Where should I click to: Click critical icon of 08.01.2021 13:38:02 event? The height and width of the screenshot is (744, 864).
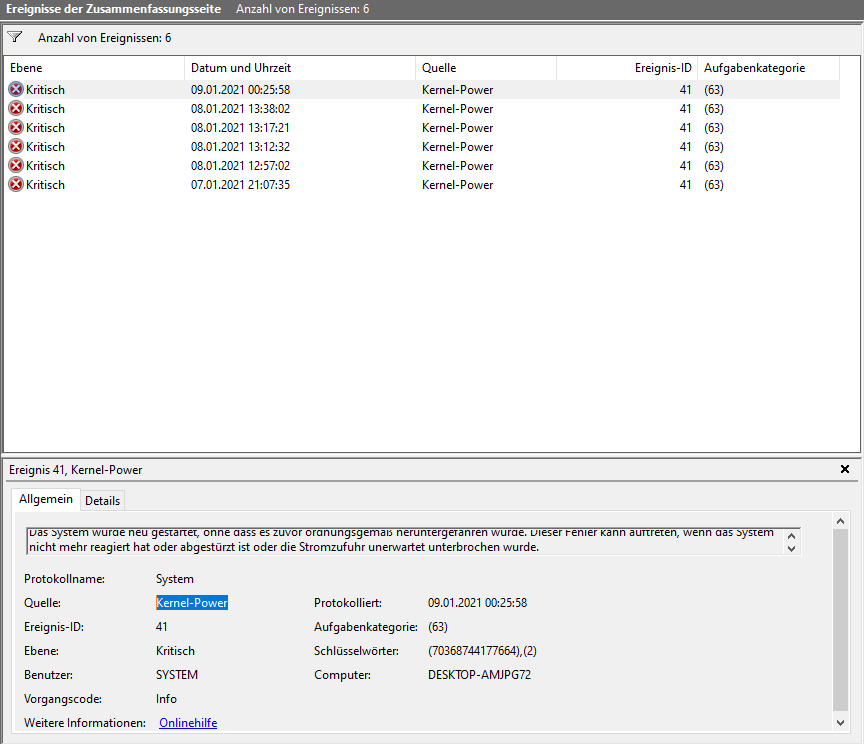click(16, 109)
